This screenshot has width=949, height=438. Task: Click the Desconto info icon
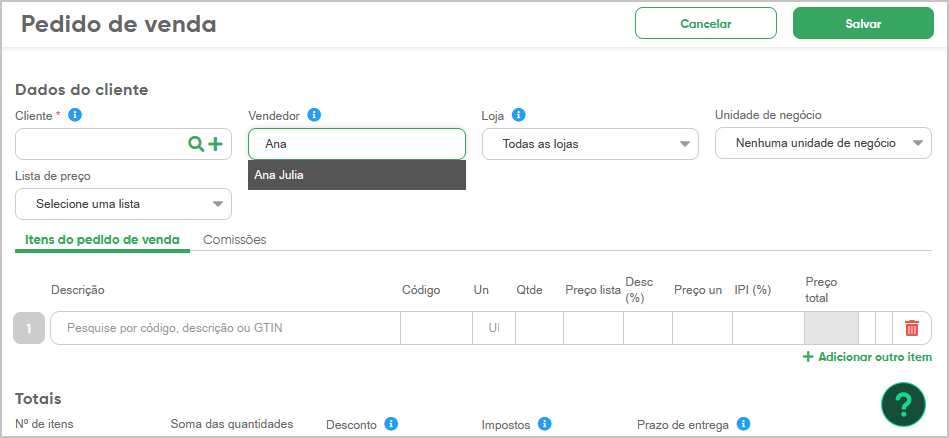(x=392, y=423)
